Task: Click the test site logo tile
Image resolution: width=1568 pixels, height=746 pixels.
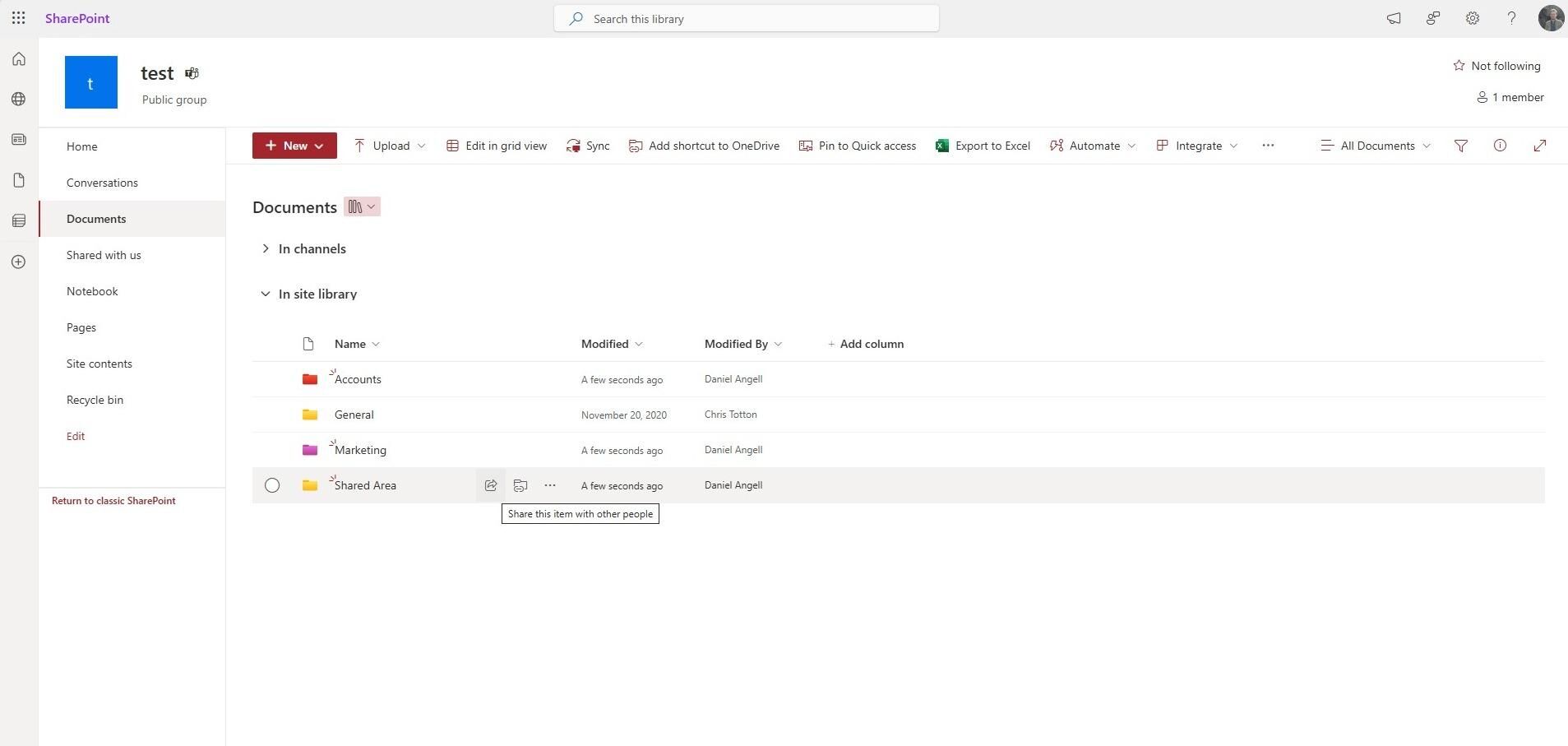Action: (91, 82)
